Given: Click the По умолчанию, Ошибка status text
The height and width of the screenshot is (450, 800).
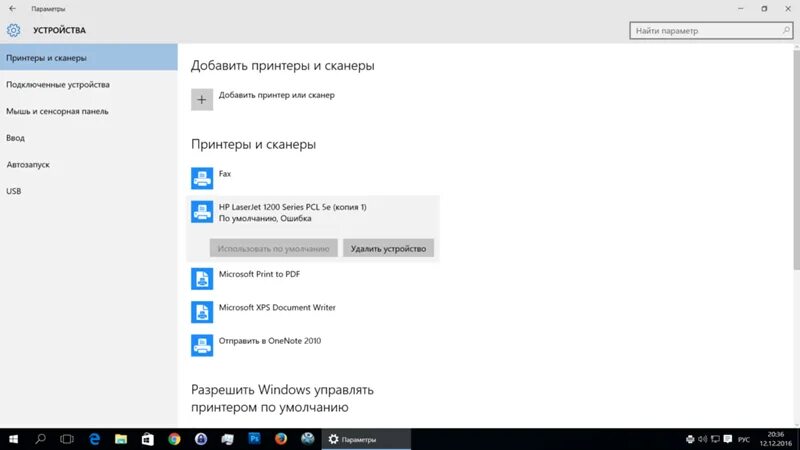Looking at the screenshot, I should (x=265, y=218).
